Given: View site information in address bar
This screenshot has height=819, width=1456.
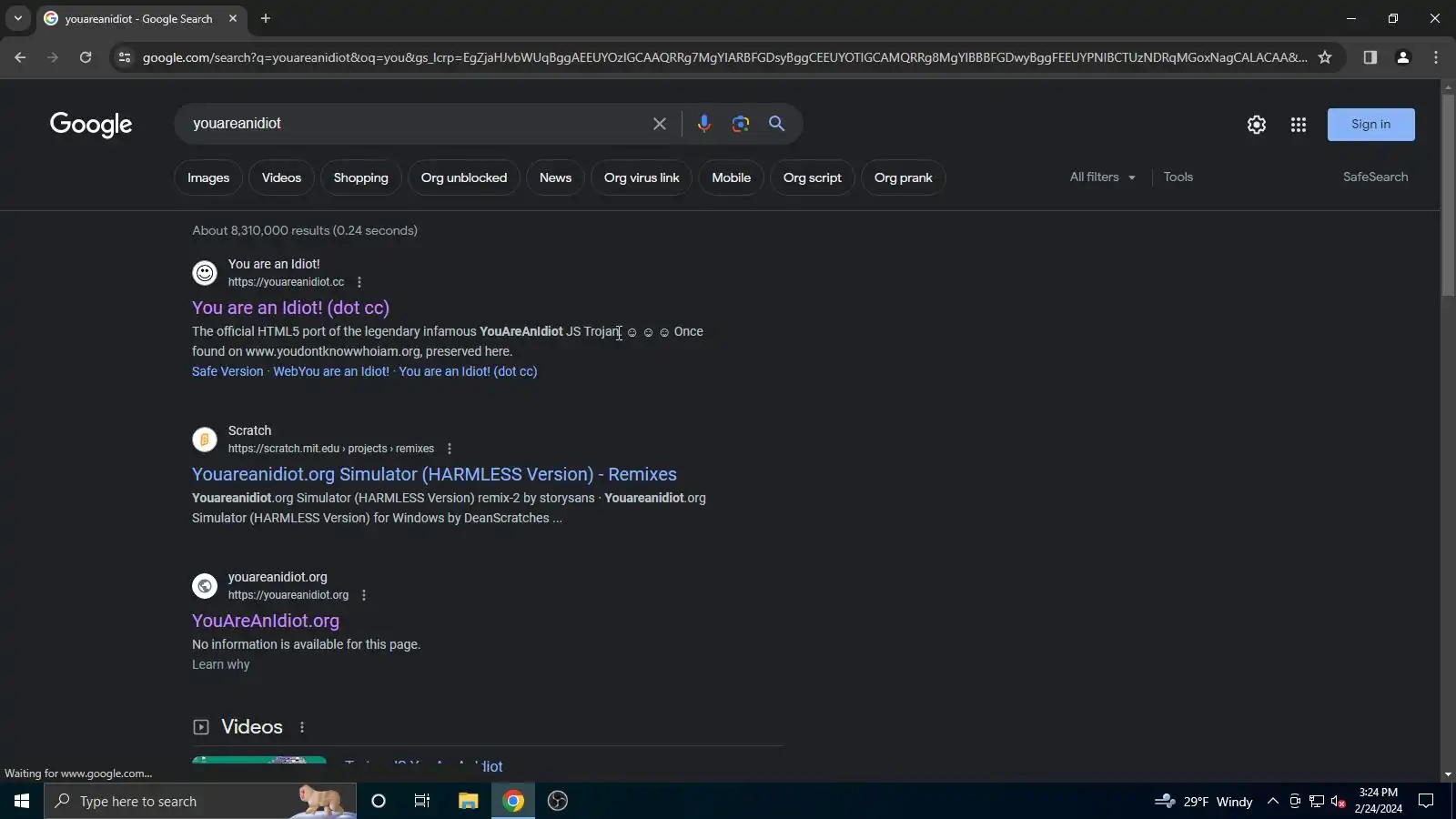Looking at the screenshot, I should point(125,57).
